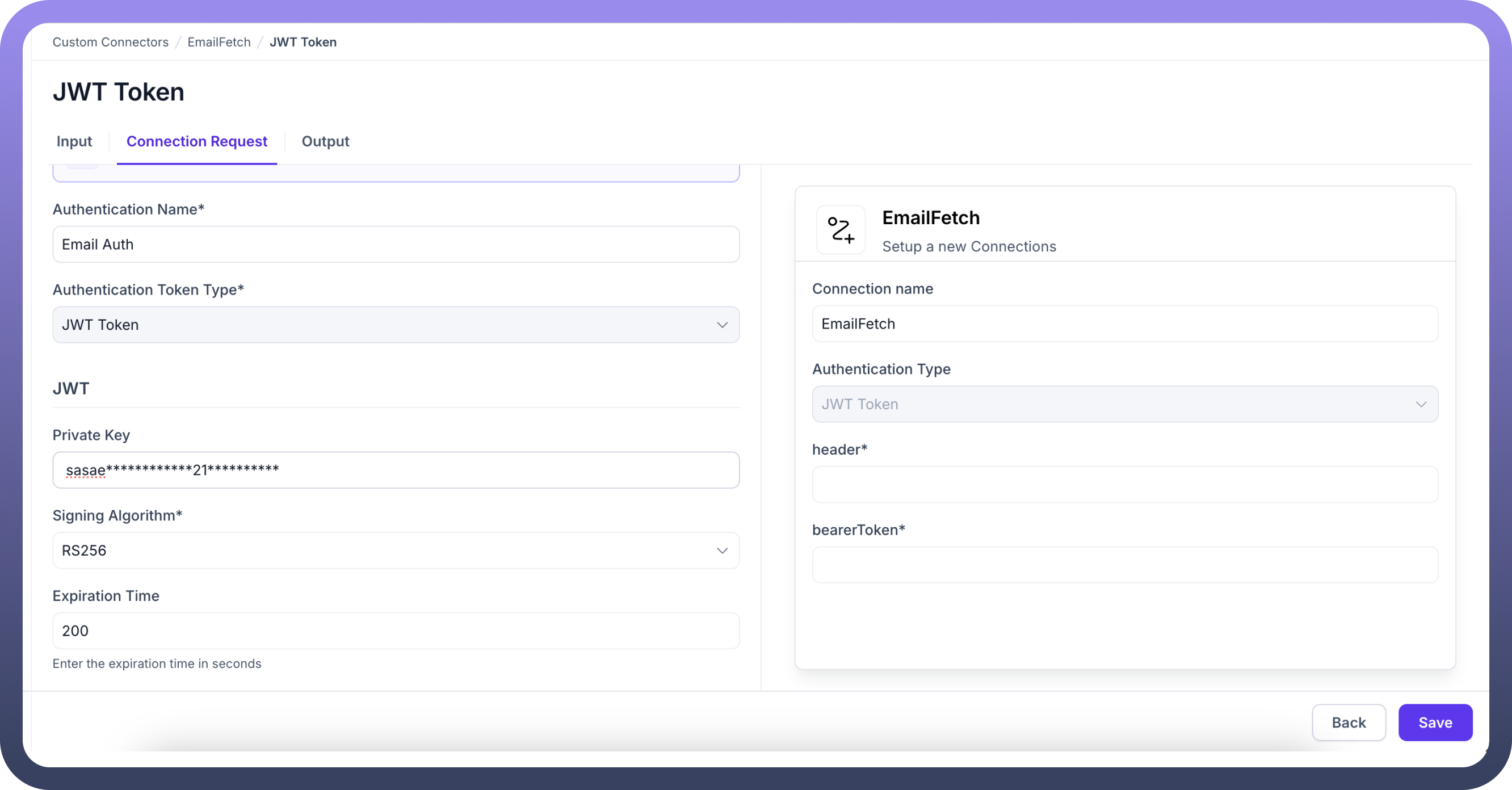Open the disabled Authentication Type dropdown

pyautogui.click(x=1124, y=405)
